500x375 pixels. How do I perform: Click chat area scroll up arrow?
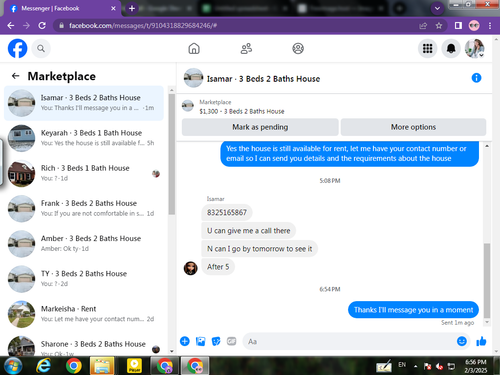487,146
